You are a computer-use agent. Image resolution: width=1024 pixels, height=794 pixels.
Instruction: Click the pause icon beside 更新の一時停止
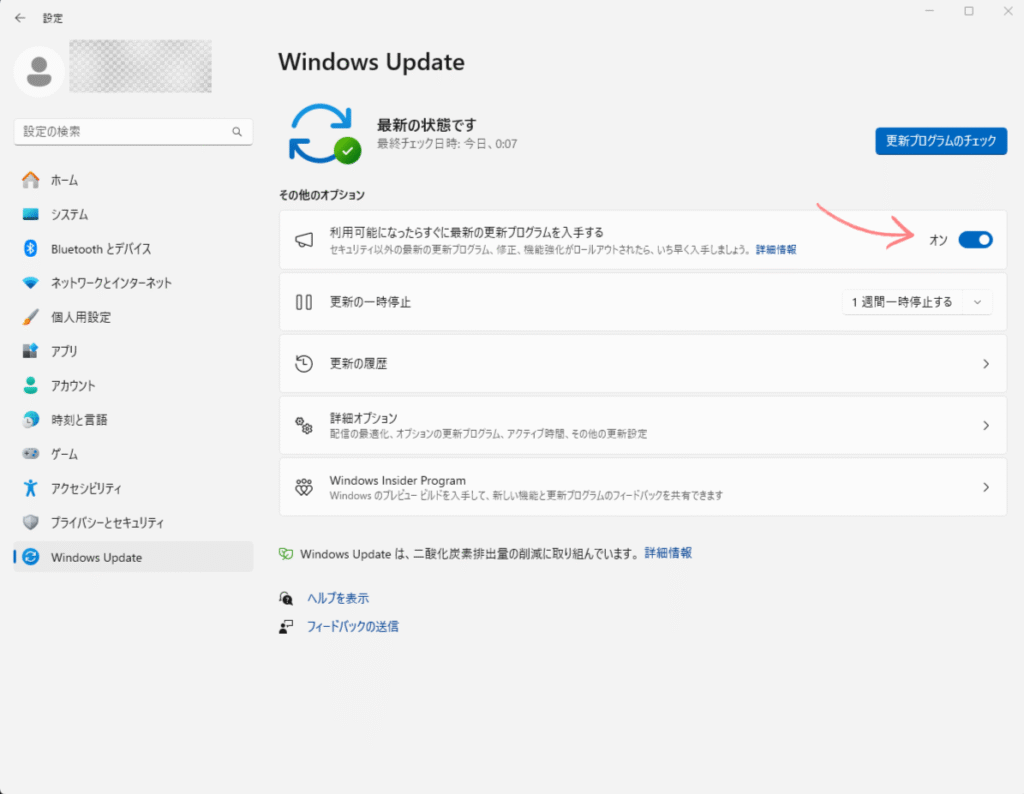[304, 302]
